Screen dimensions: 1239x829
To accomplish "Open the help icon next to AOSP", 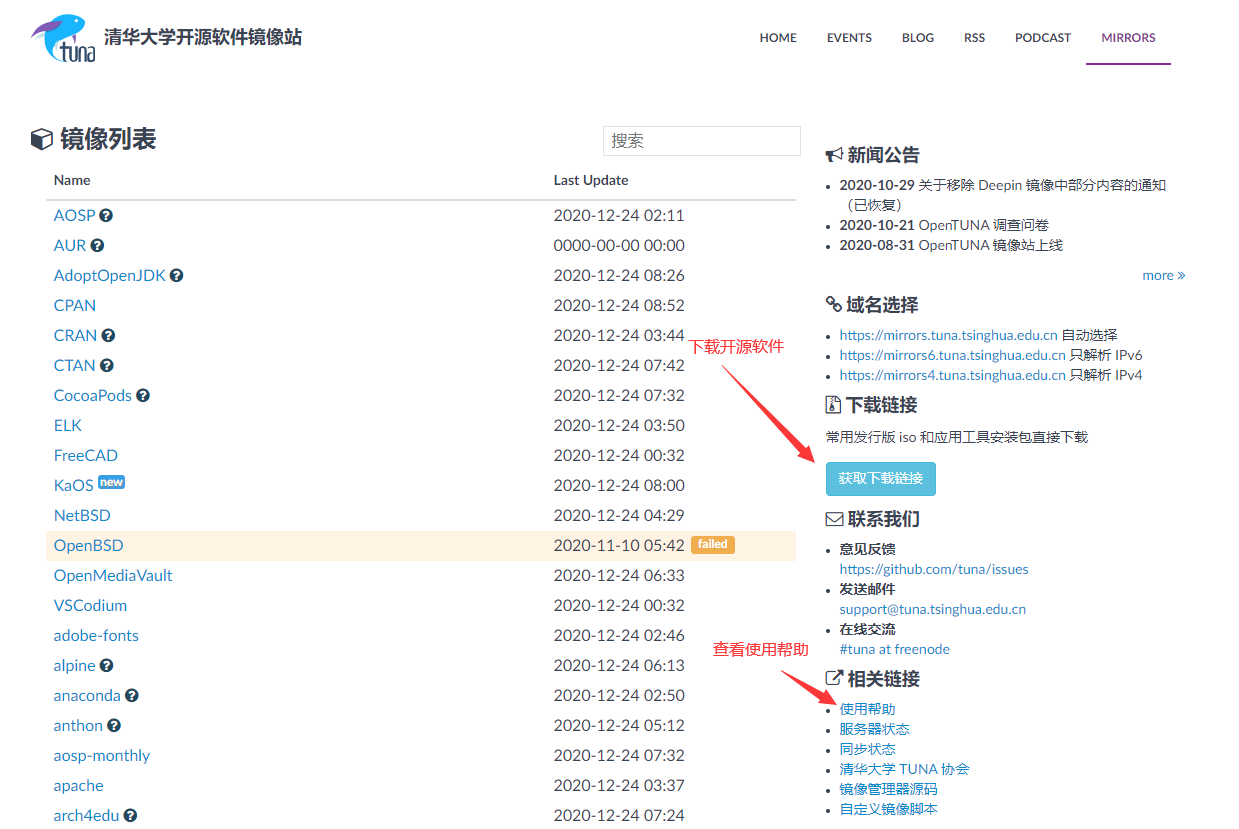I will (106, 215).
